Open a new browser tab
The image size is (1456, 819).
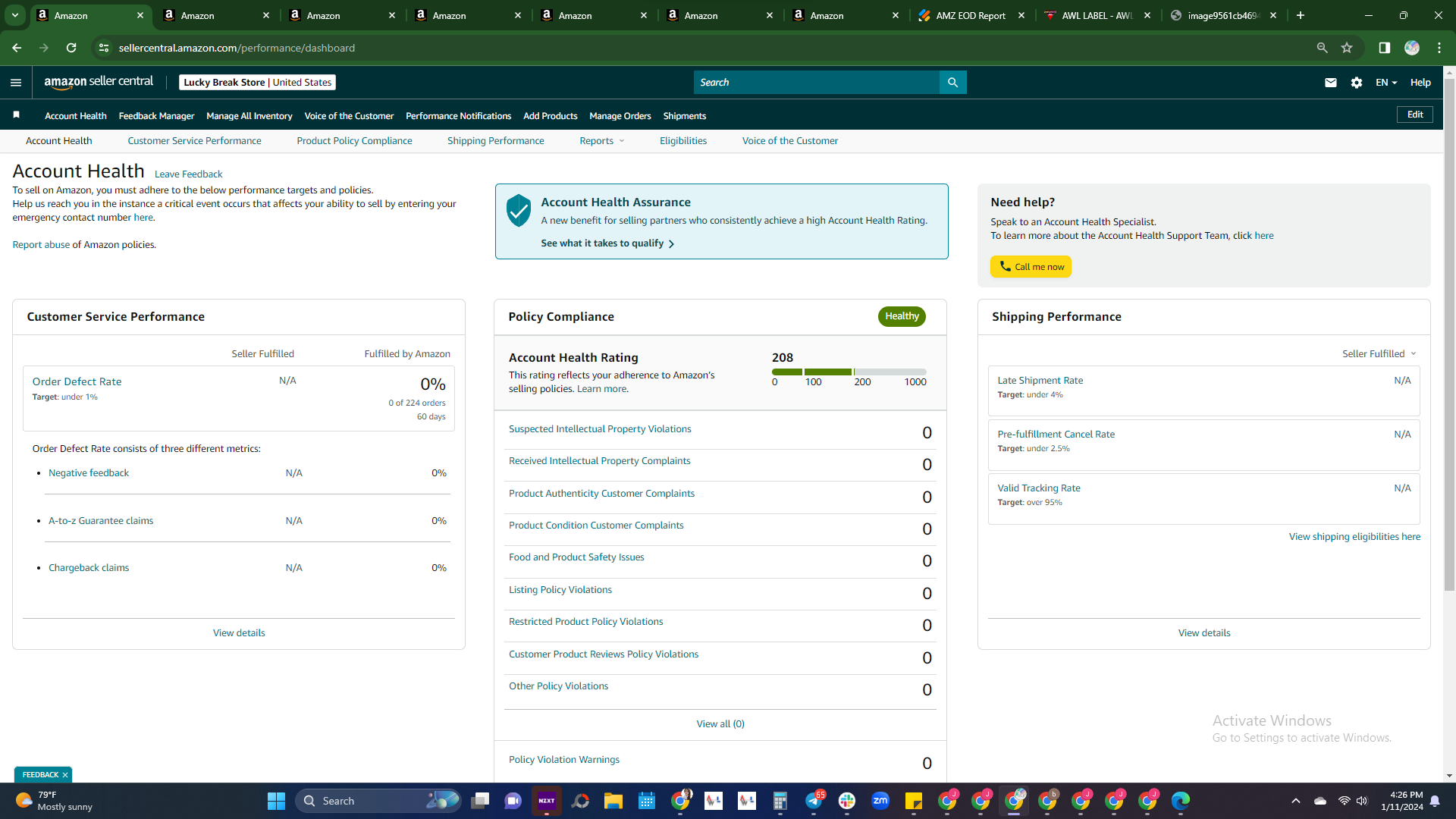[1301, 15]
